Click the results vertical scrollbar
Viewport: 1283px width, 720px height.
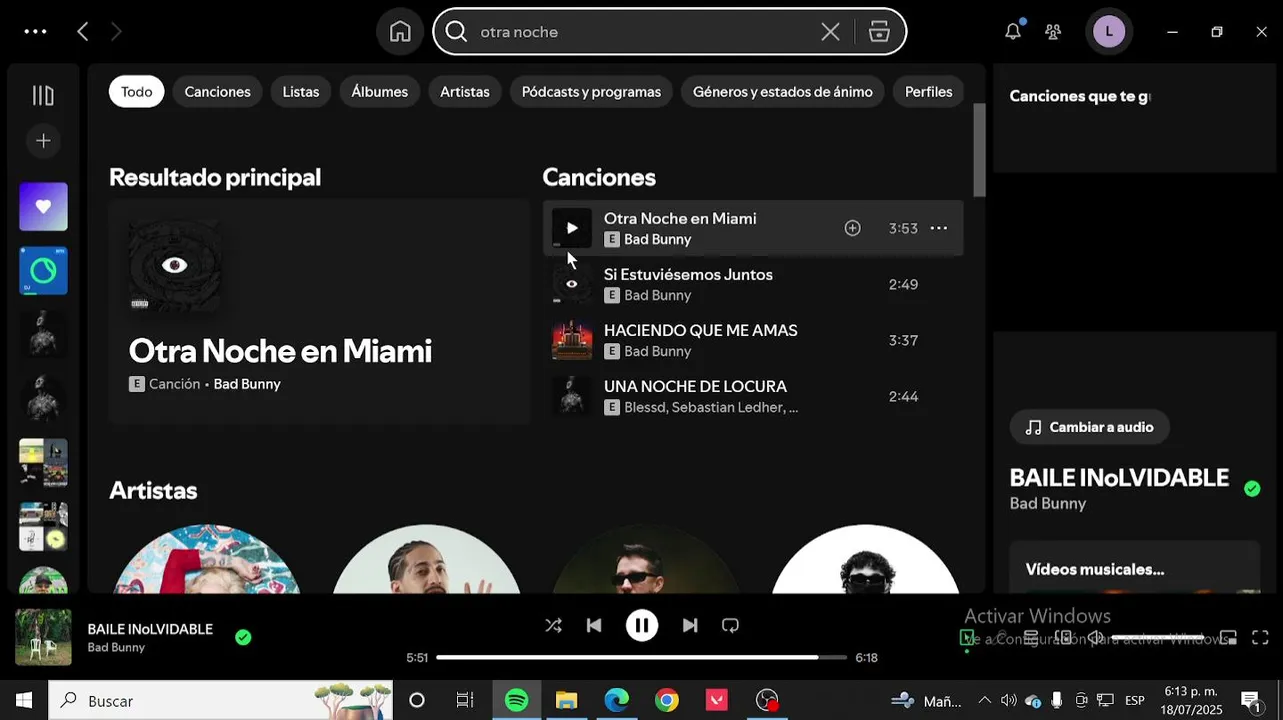click(979, 150)
